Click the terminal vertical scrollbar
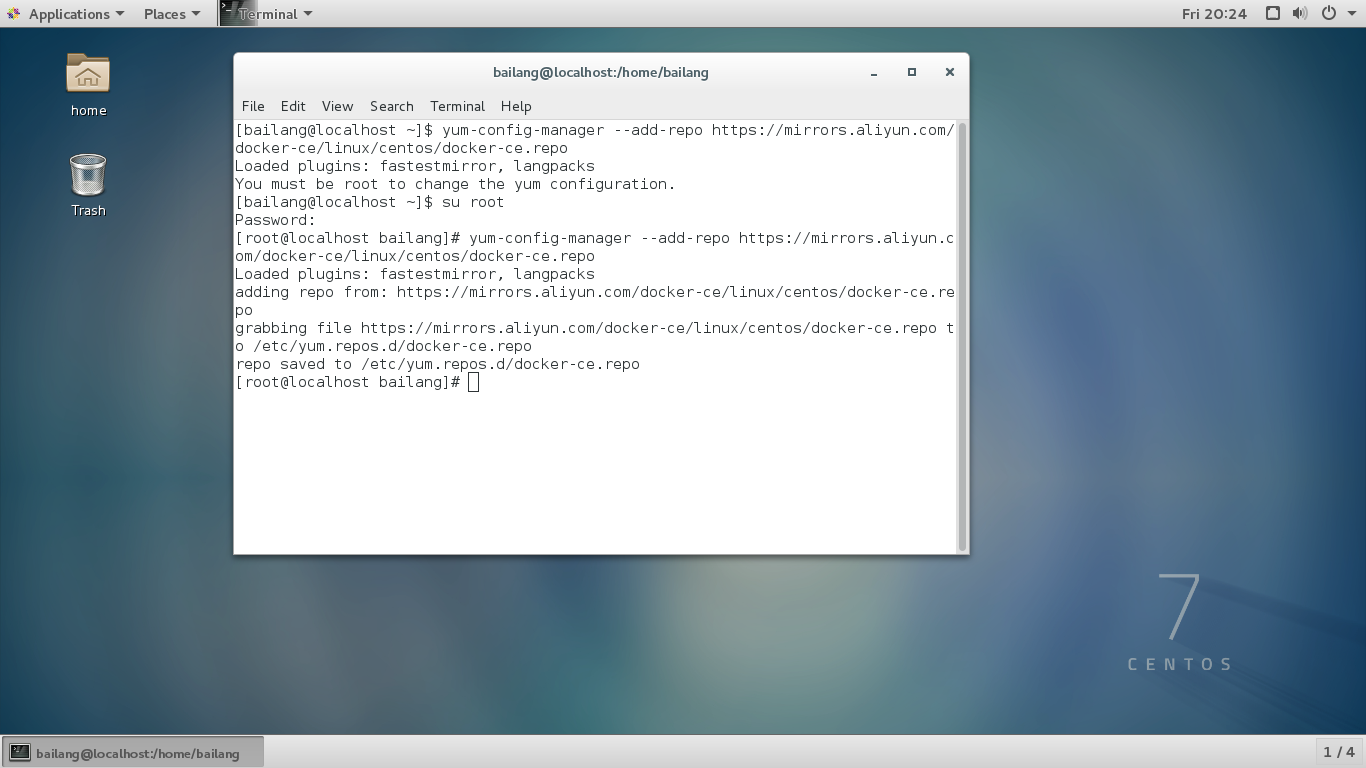The width and height of the screenshot is (1366, 768). (962, 336)
